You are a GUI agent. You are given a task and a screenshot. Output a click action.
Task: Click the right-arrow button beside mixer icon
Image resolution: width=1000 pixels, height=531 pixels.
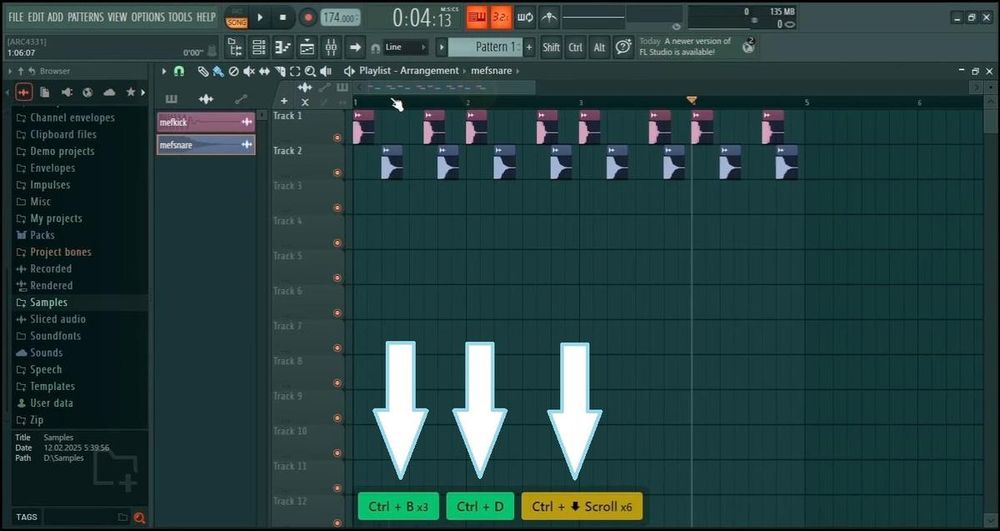[355, 47]
